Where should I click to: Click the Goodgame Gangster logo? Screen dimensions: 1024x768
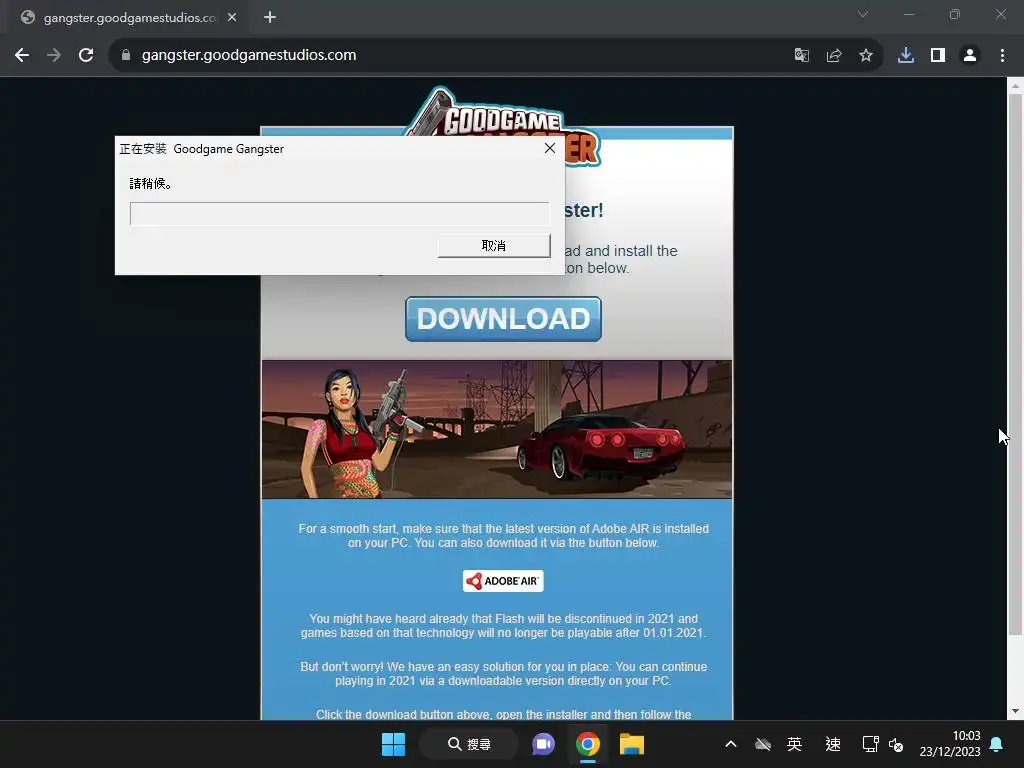pyautogui.click(x=503, y=111)
